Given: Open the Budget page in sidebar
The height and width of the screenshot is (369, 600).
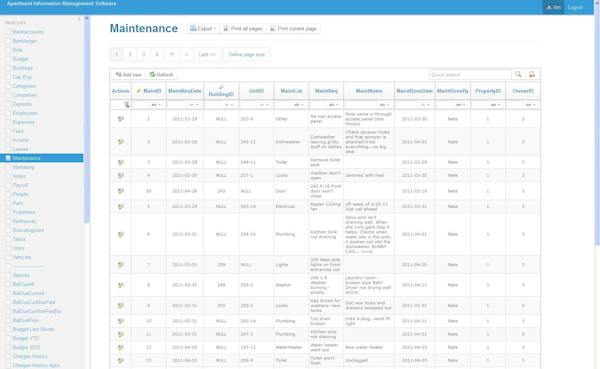Looking at the screenshot, I should pos(20,59).
